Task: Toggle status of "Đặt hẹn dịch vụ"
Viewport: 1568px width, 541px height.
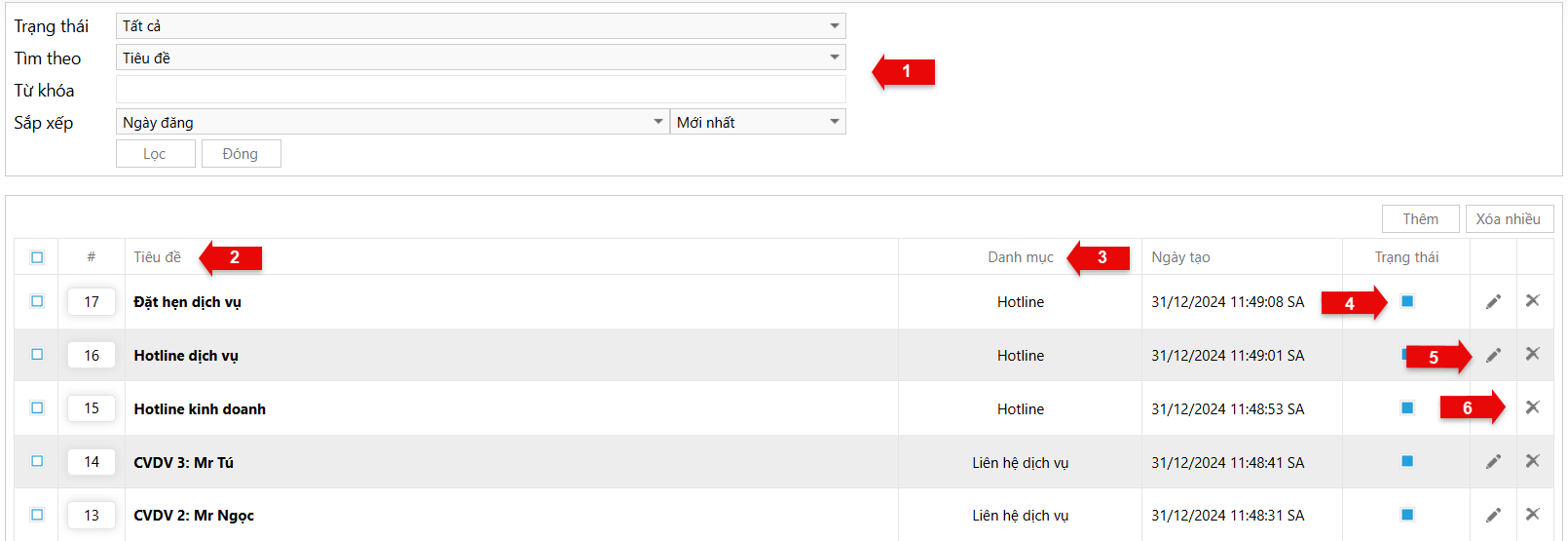Action: click(x=1407, y=301)
